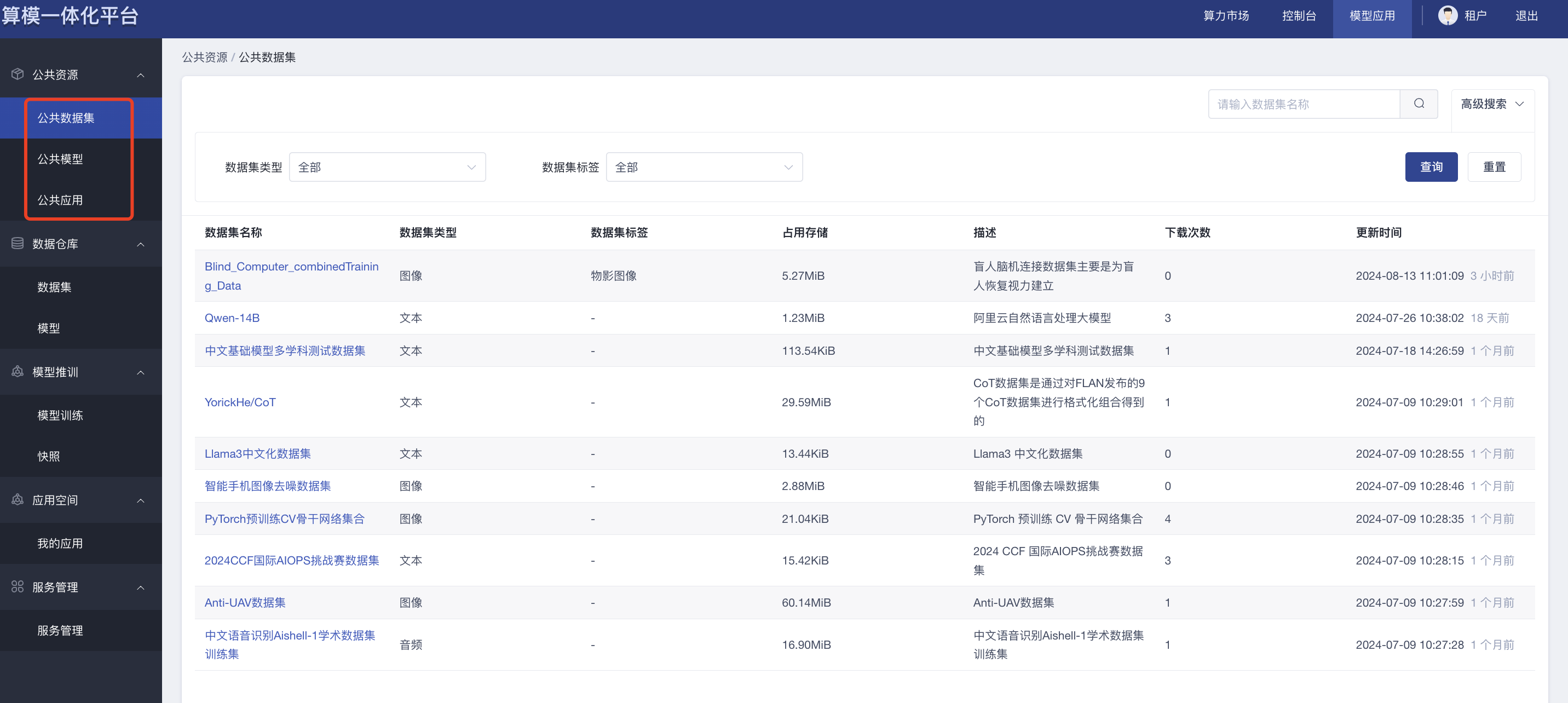Click the 查询 button
Image resolution: width=1568 pixels, height=703 pixels.
(1431, 167)
